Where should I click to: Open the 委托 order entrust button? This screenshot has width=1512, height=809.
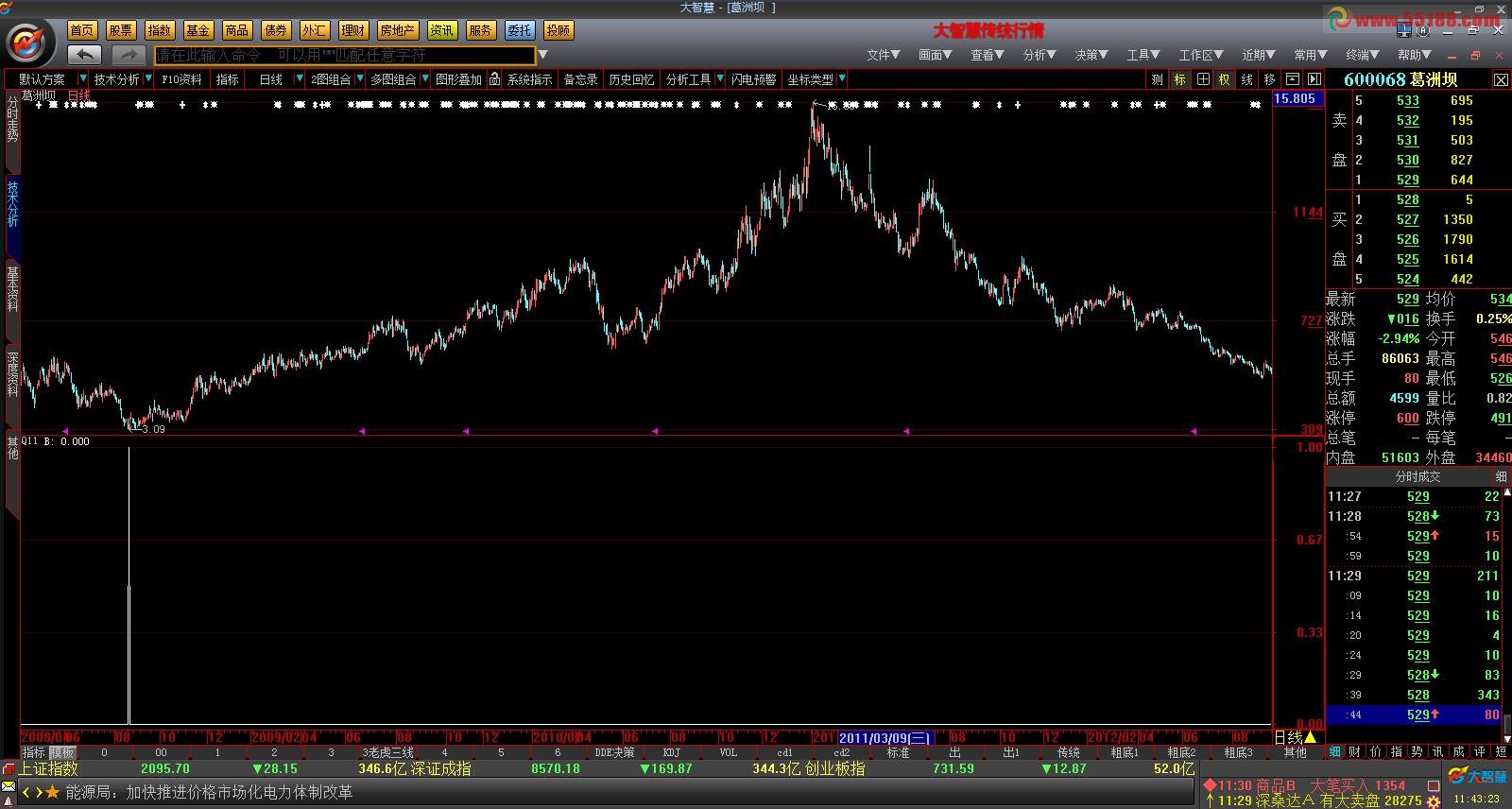tap(519, 30)
